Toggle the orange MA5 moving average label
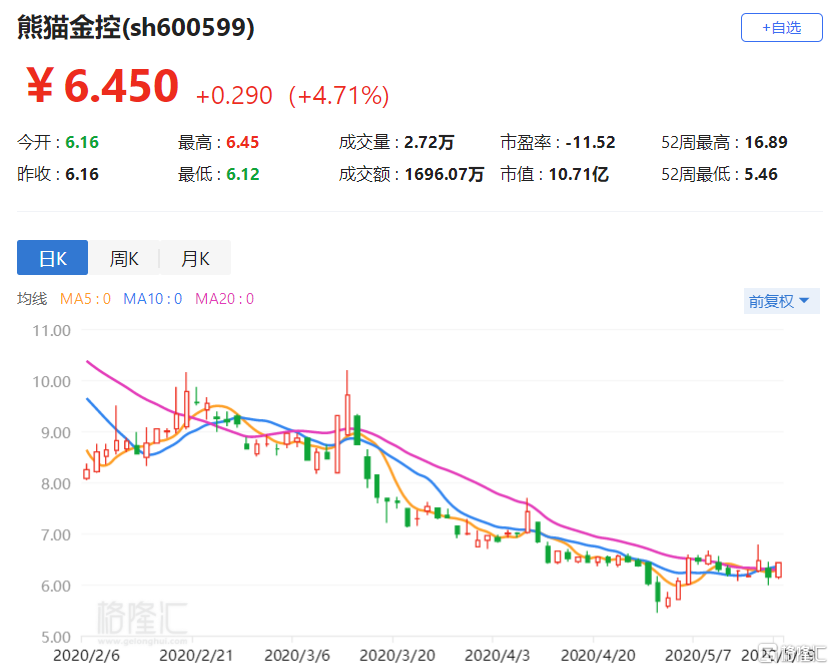The width and height of the screenshot is (833, 670). click(x=85, y=299)
